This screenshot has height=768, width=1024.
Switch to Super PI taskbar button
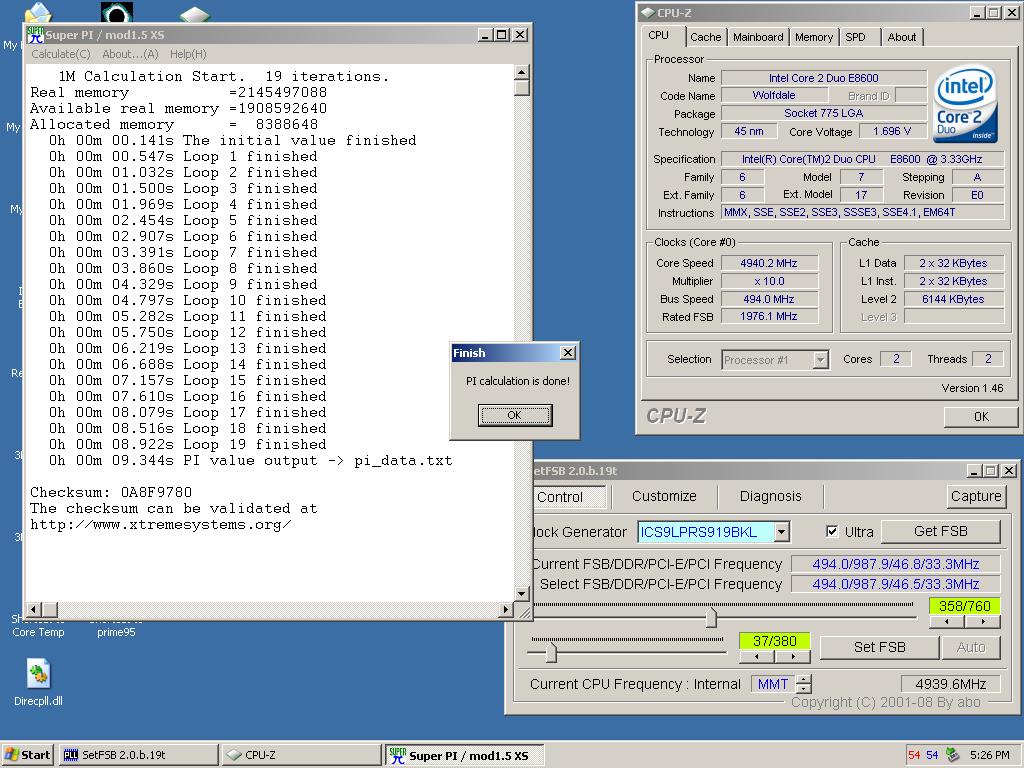click(464, 756)
